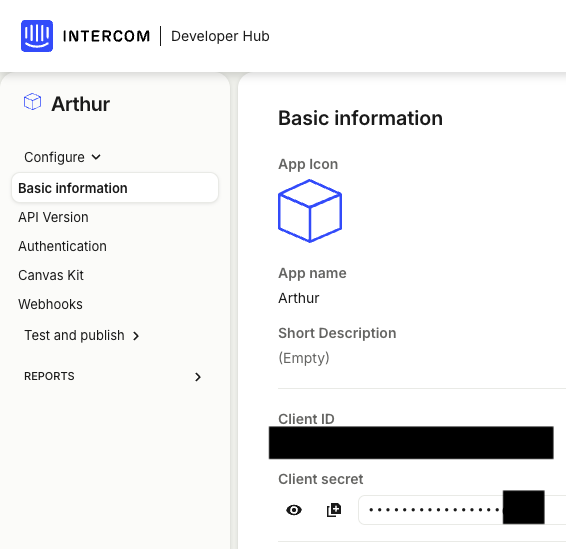Click the (Empty) short description value
The height and width of the screenshot is (549, 566).
pos(304,358)
